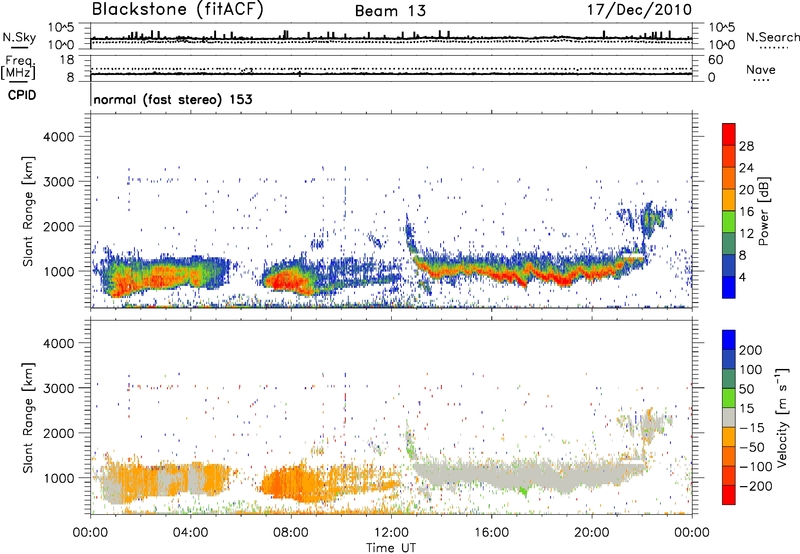Click the "Nave" legend label
This screenshot has width=800, height=554.
761,70
